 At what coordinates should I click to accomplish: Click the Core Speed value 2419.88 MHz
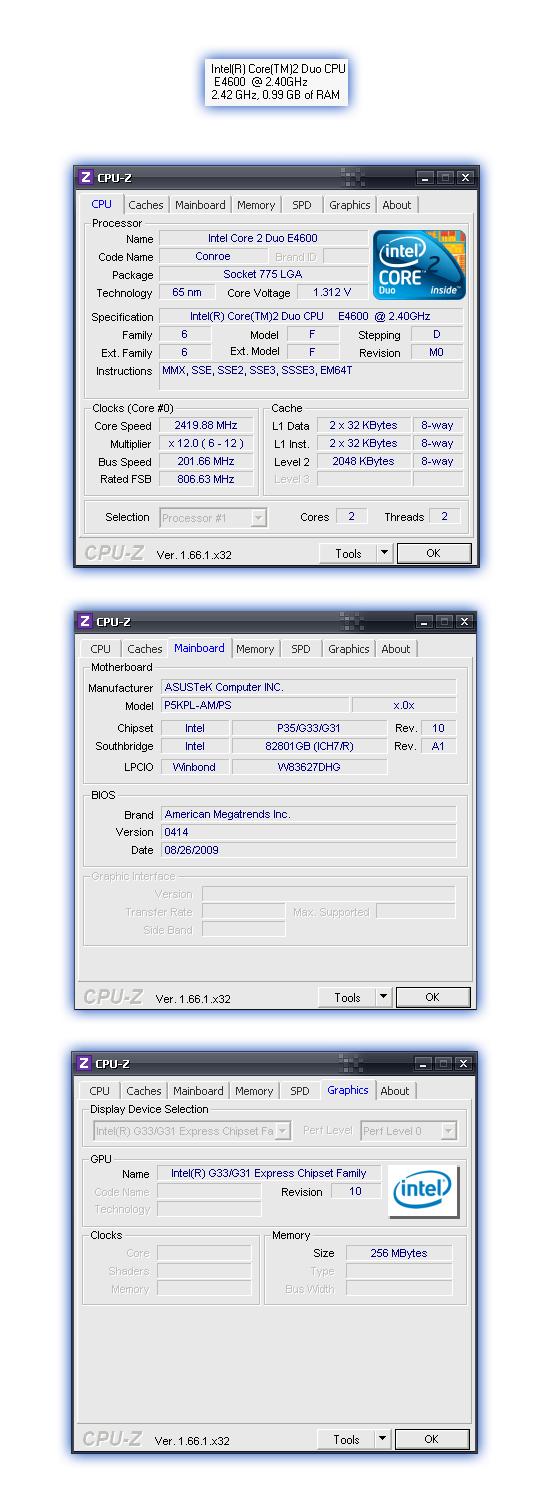tap(206, 425)
